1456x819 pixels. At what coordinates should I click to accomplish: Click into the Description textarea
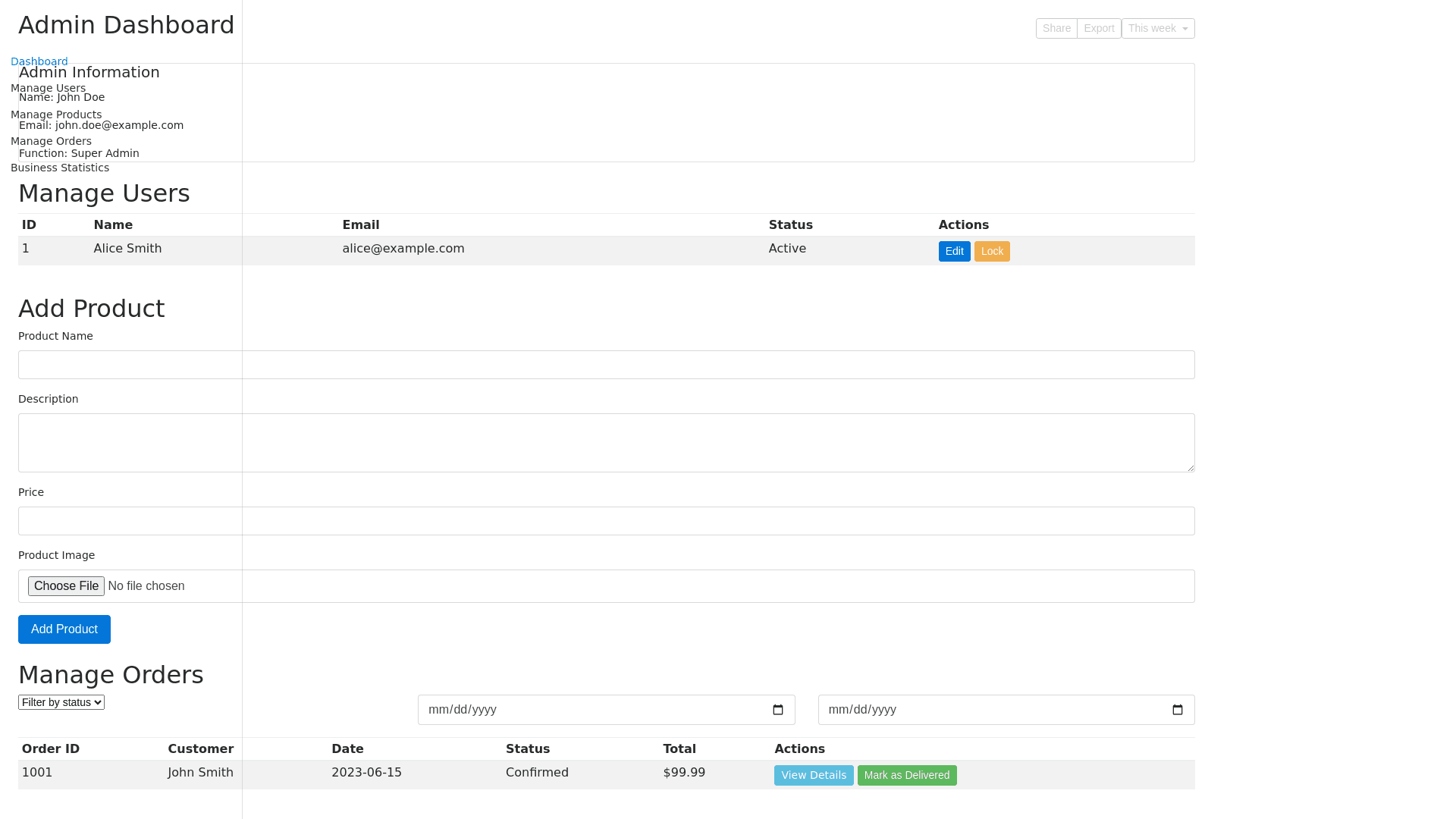[607, 443]
